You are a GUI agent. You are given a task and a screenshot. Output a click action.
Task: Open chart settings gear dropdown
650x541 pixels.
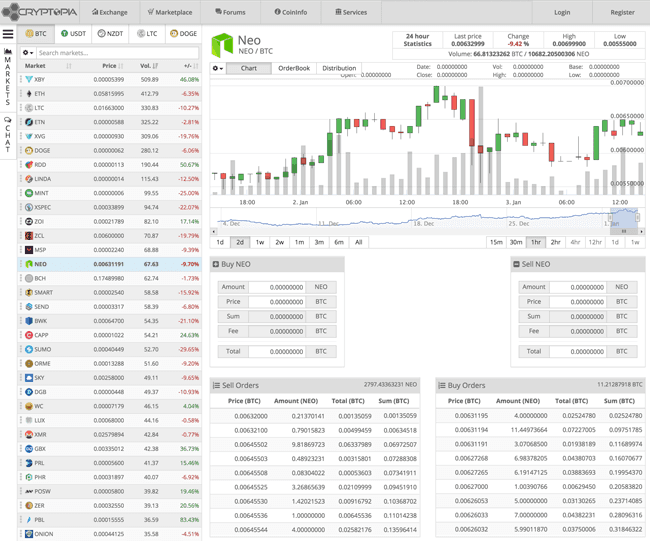218,68
